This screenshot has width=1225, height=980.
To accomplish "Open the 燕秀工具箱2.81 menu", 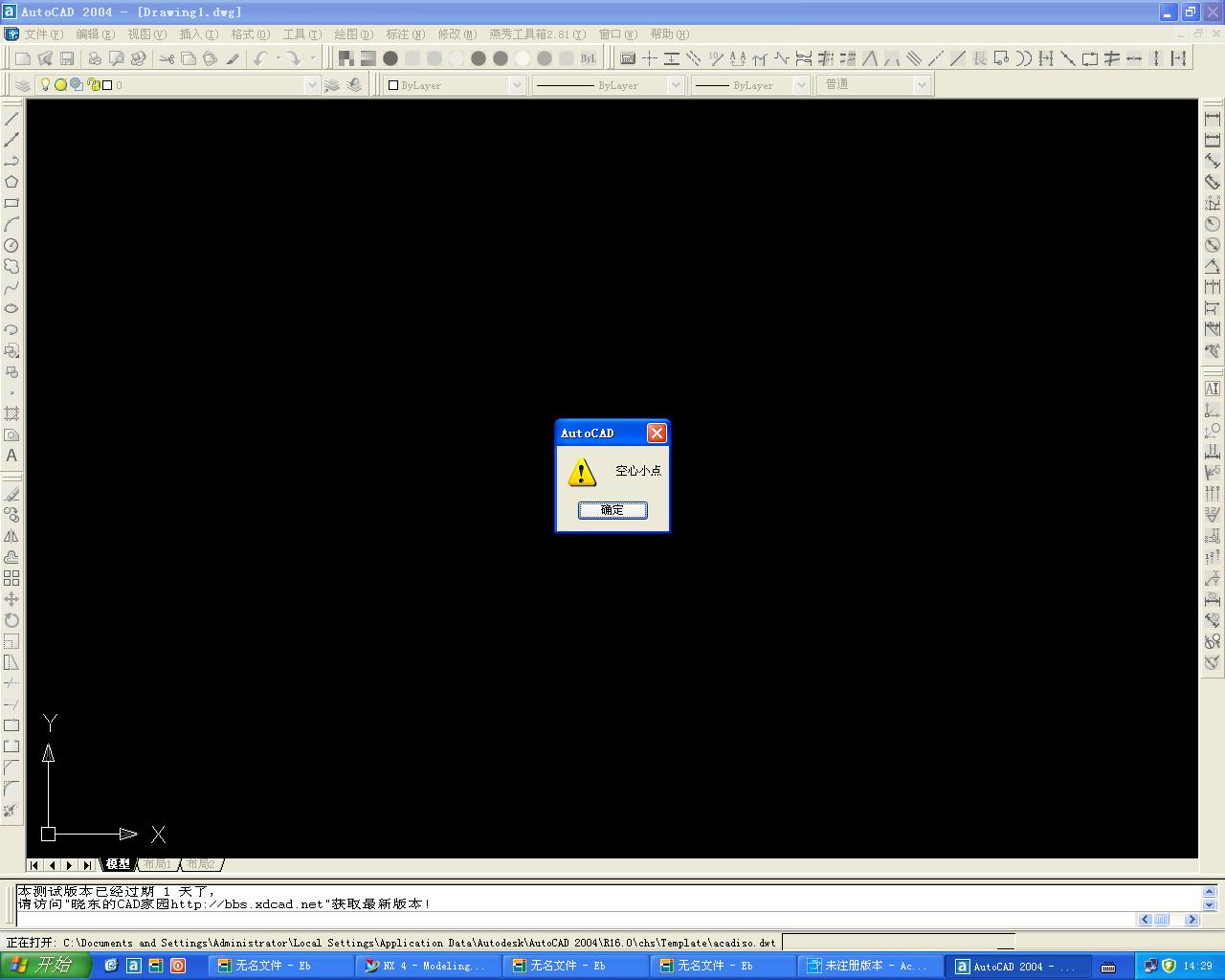I will point(537,34).
